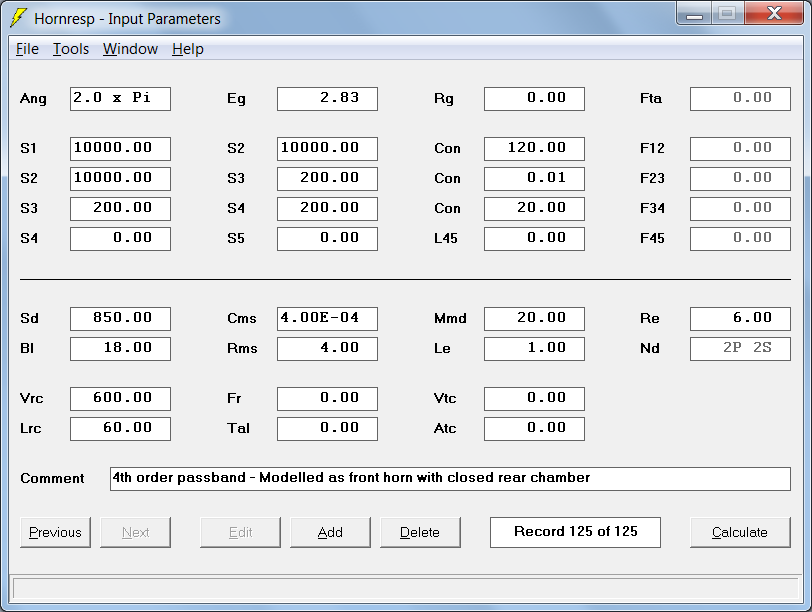Select the Sd field showing 850.00
This screenshot has width=812, height=612.
pos(120,318)
